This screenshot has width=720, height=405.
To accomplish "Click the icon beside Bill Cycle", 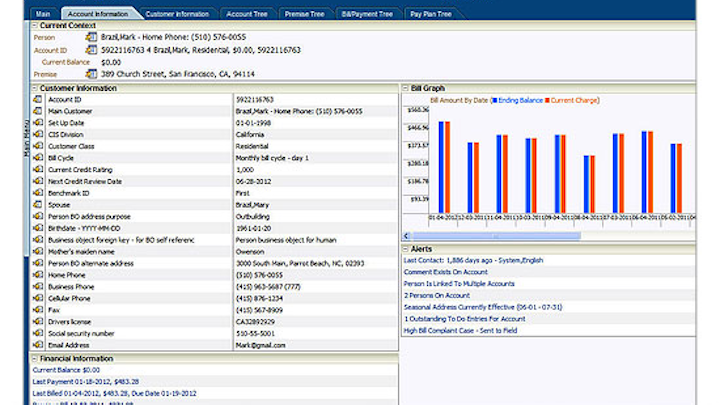I will point(38,158).
